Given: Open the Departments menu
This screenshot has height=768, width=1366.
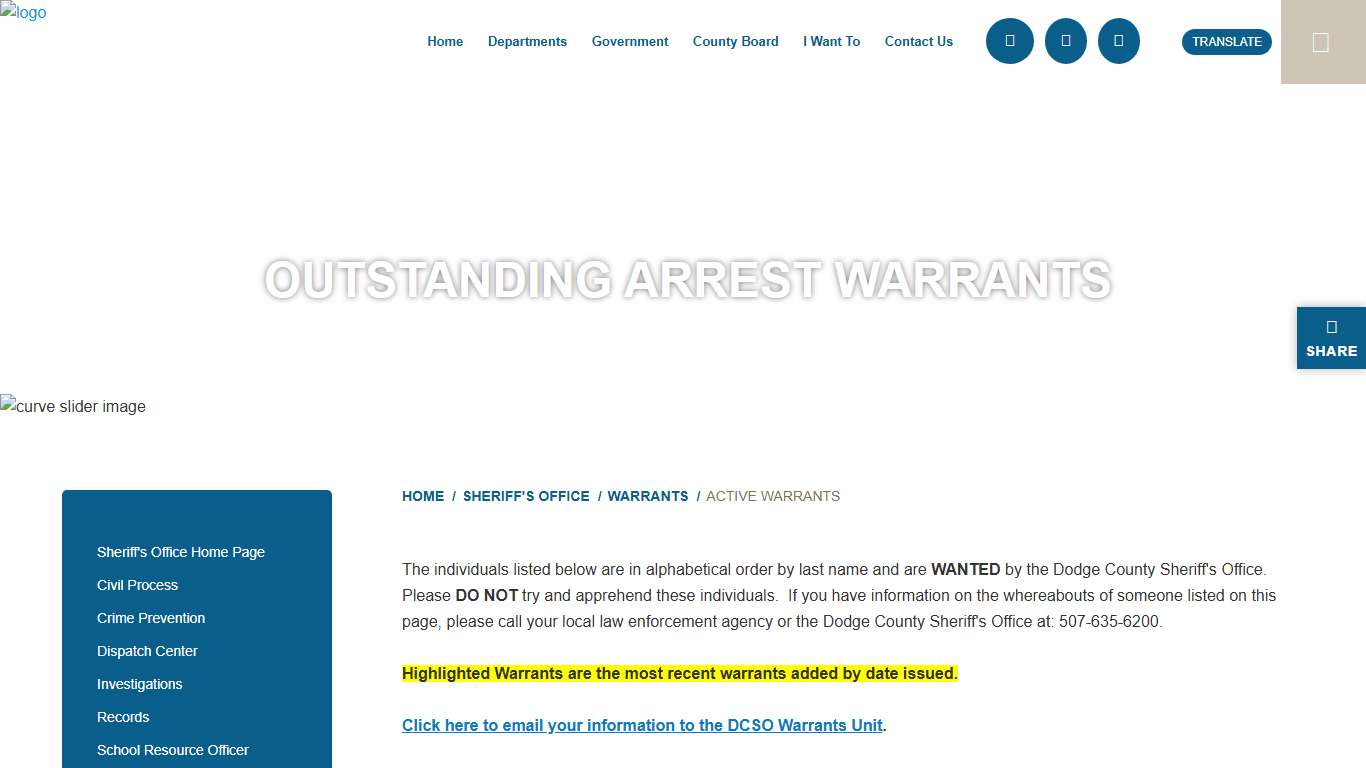Looking at the screenshot, I should click(527, 41).
